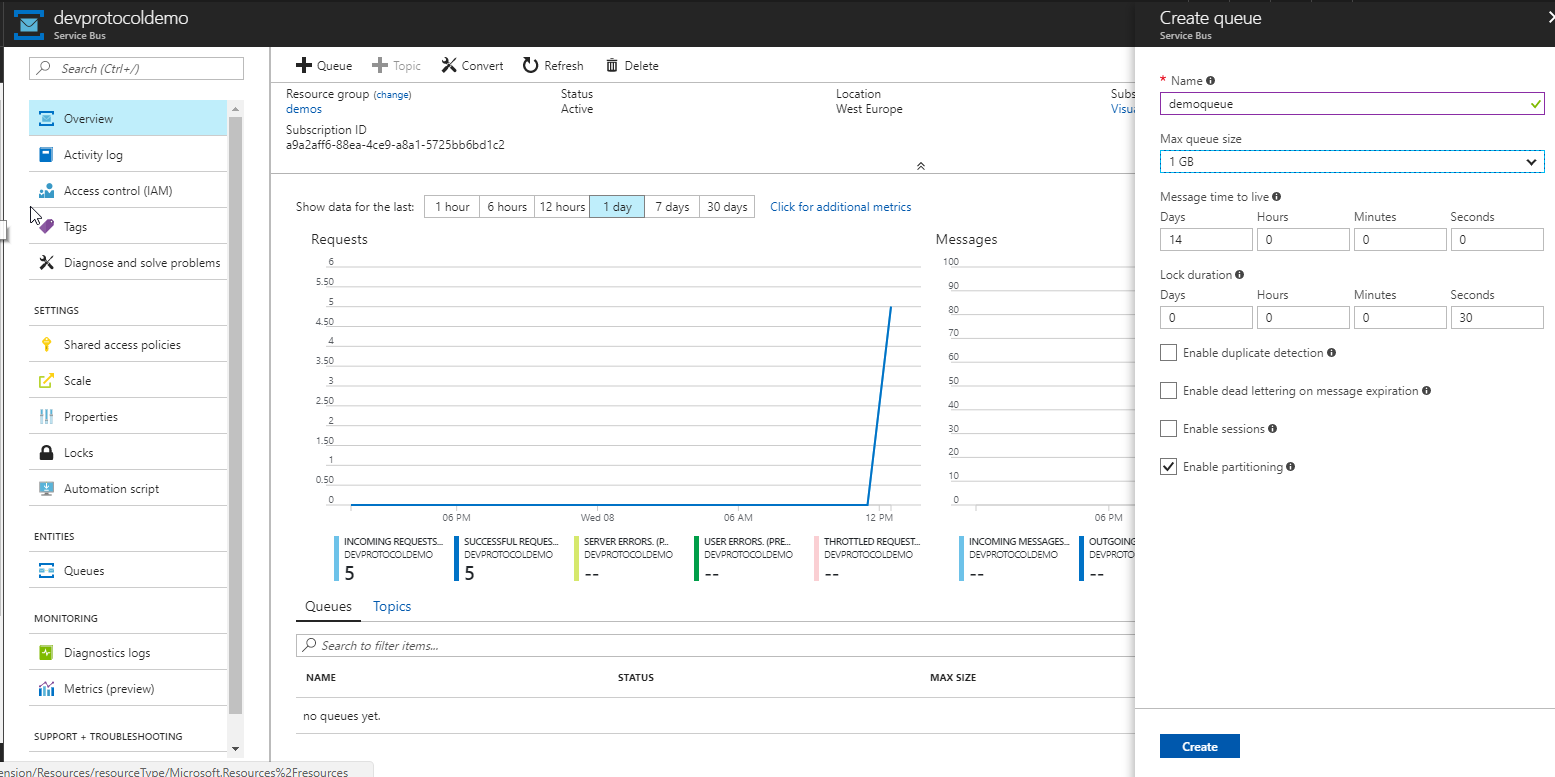Click info icon for Enable partitioning
Image resolution: width=1555 pixels, height=777 pixels.
(x=1291, y=467)
